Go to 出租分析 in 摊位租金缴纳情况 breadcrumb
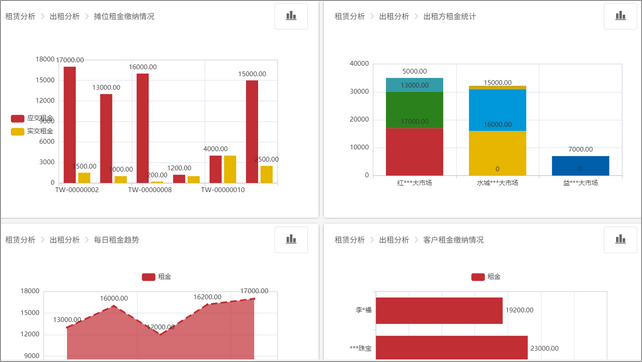 65,16
